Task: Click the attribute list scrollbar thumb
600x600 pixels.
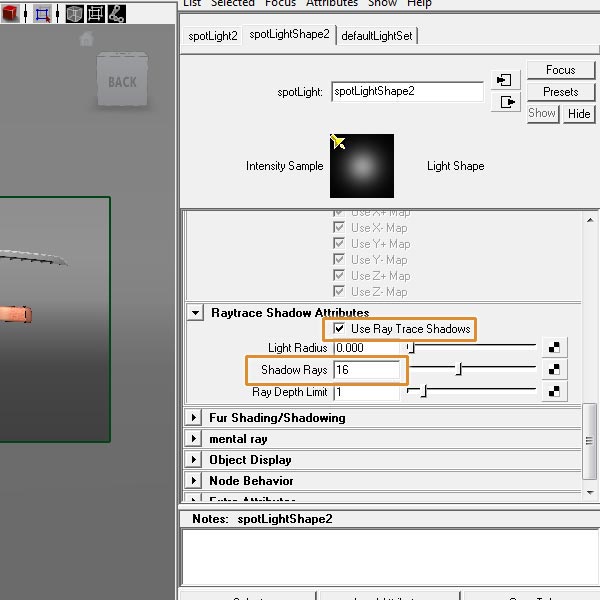Action: click(x=589, y=441)
